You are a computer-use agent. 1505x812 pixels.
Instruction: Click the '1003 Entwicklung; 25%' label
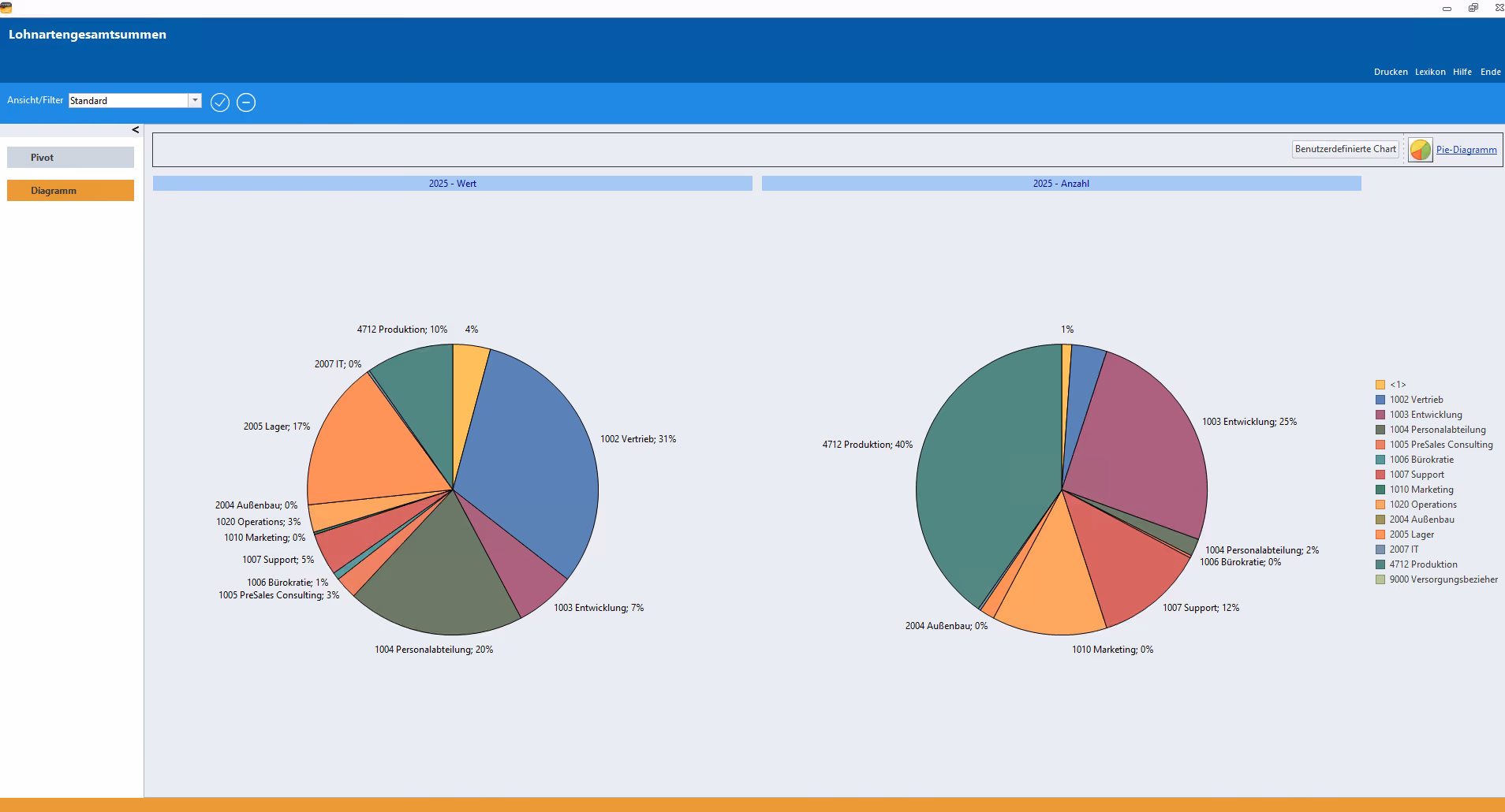[1249, 422]
